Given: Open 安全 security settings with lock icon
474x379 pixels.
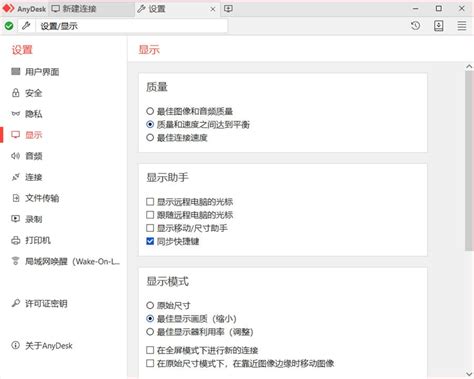Looking at the screenshot, I should point(27,93).
